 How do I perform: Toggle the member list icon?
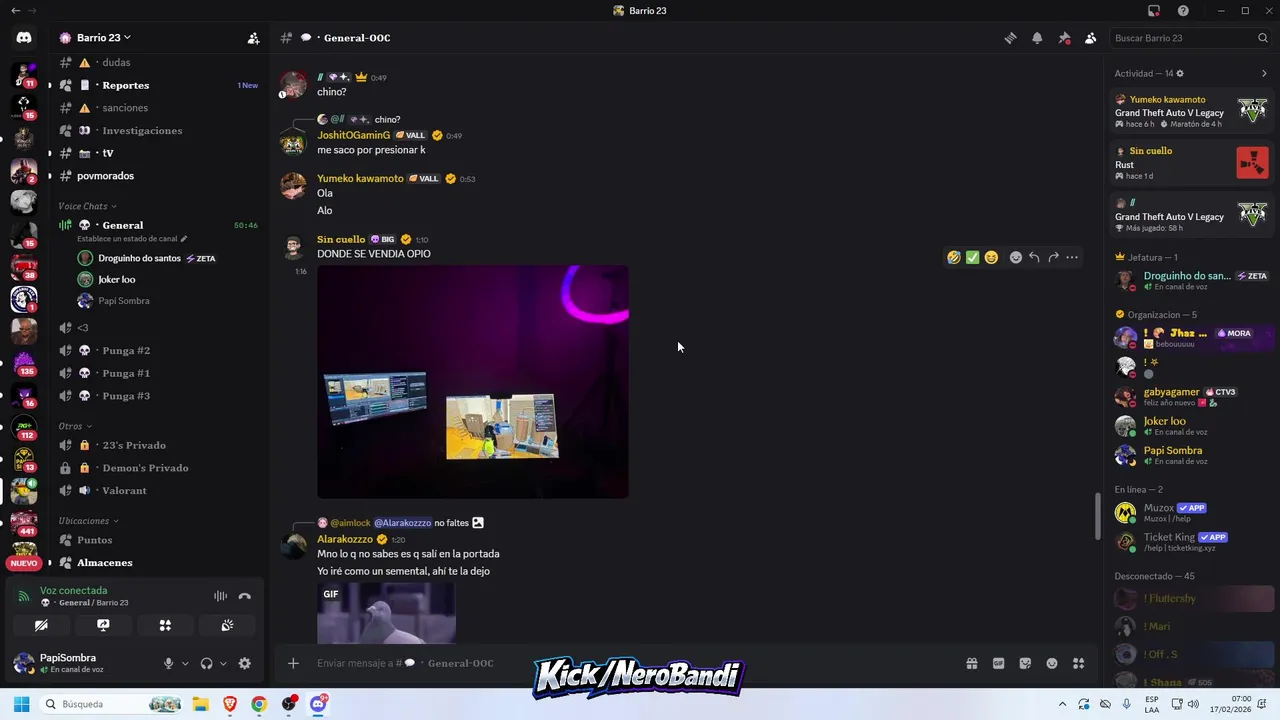(1090, 38)
